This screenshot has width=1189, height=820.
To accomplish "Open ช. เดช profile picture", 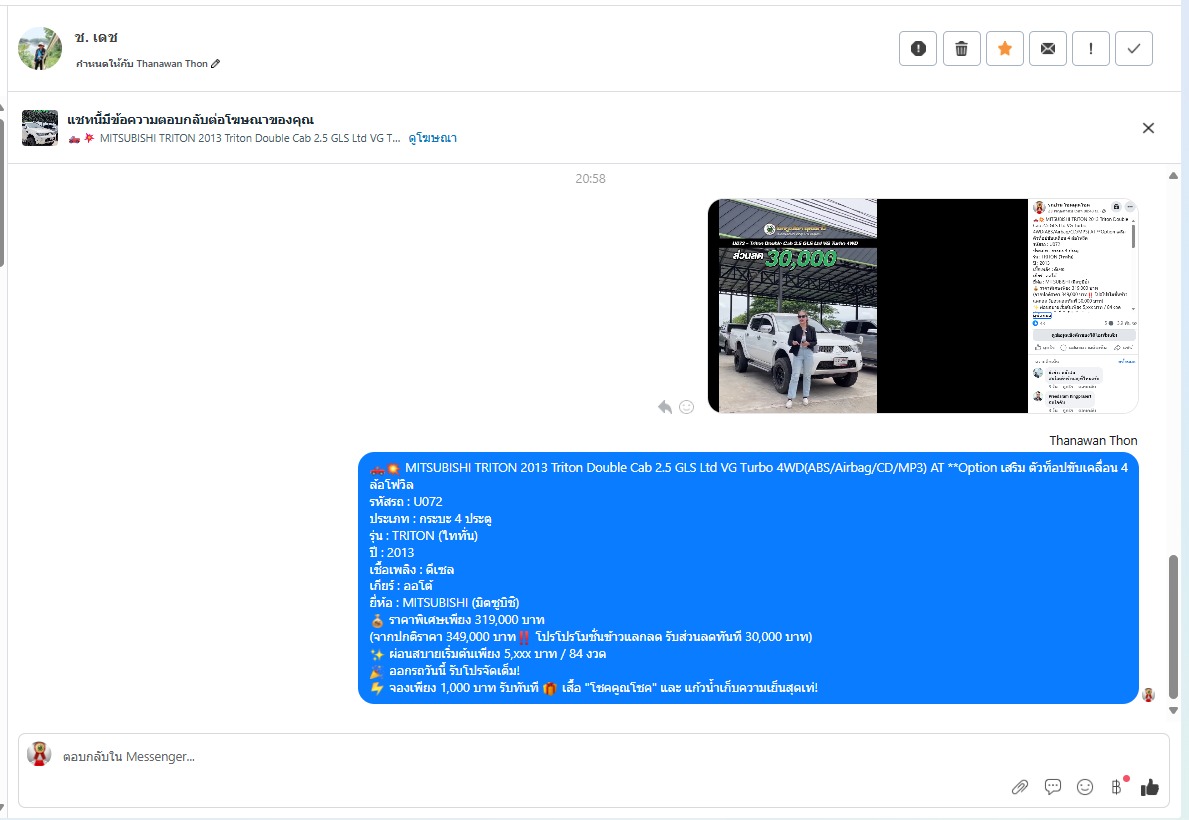I will [x=39, y=49].
